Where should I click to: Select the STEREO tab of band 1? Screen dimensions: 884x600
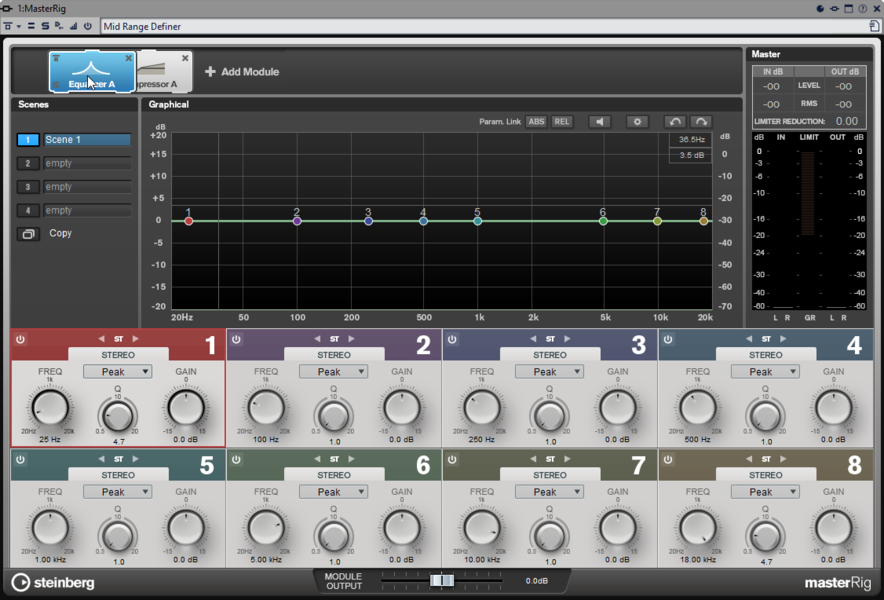pyautogui.click(x=118, y=355)
